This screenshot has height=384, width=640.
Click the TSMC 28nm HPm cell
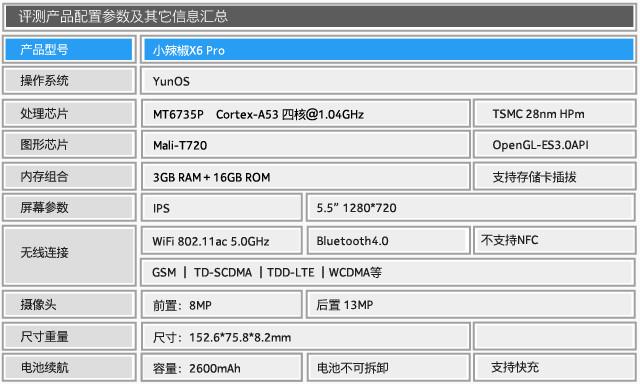pyautogui.click(x=555, y=113)
